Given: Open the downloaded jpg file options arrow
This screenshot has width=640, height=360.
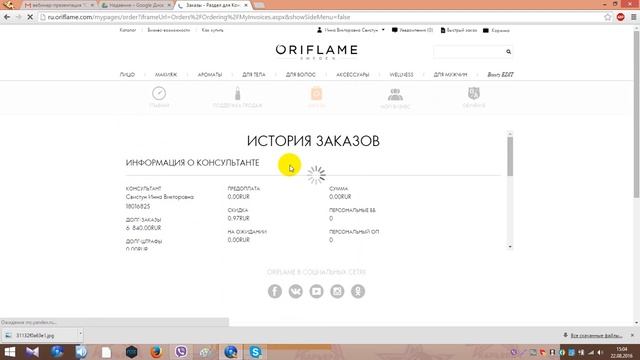Looking at the screenshot, I should pyautogui.click(x=80, y=333).
